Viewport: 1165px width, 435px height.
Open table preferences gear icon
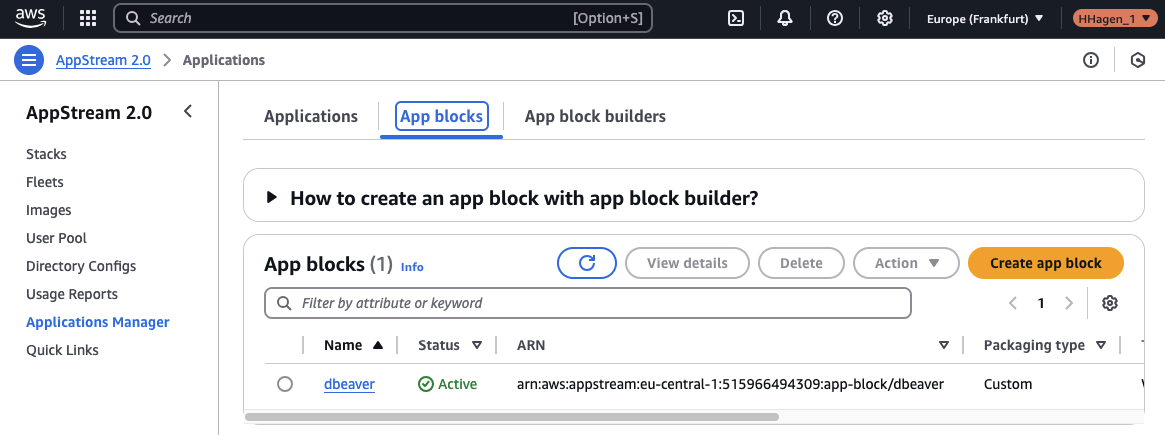pyautogui.click(x=1109, y=303)
